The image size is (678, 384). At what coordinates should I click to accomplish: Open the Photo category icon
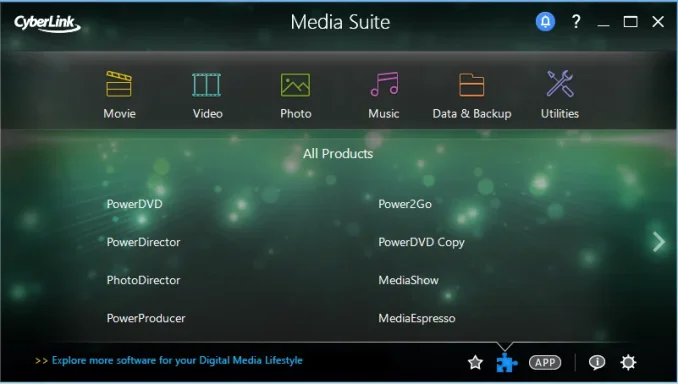click(295, 85)
